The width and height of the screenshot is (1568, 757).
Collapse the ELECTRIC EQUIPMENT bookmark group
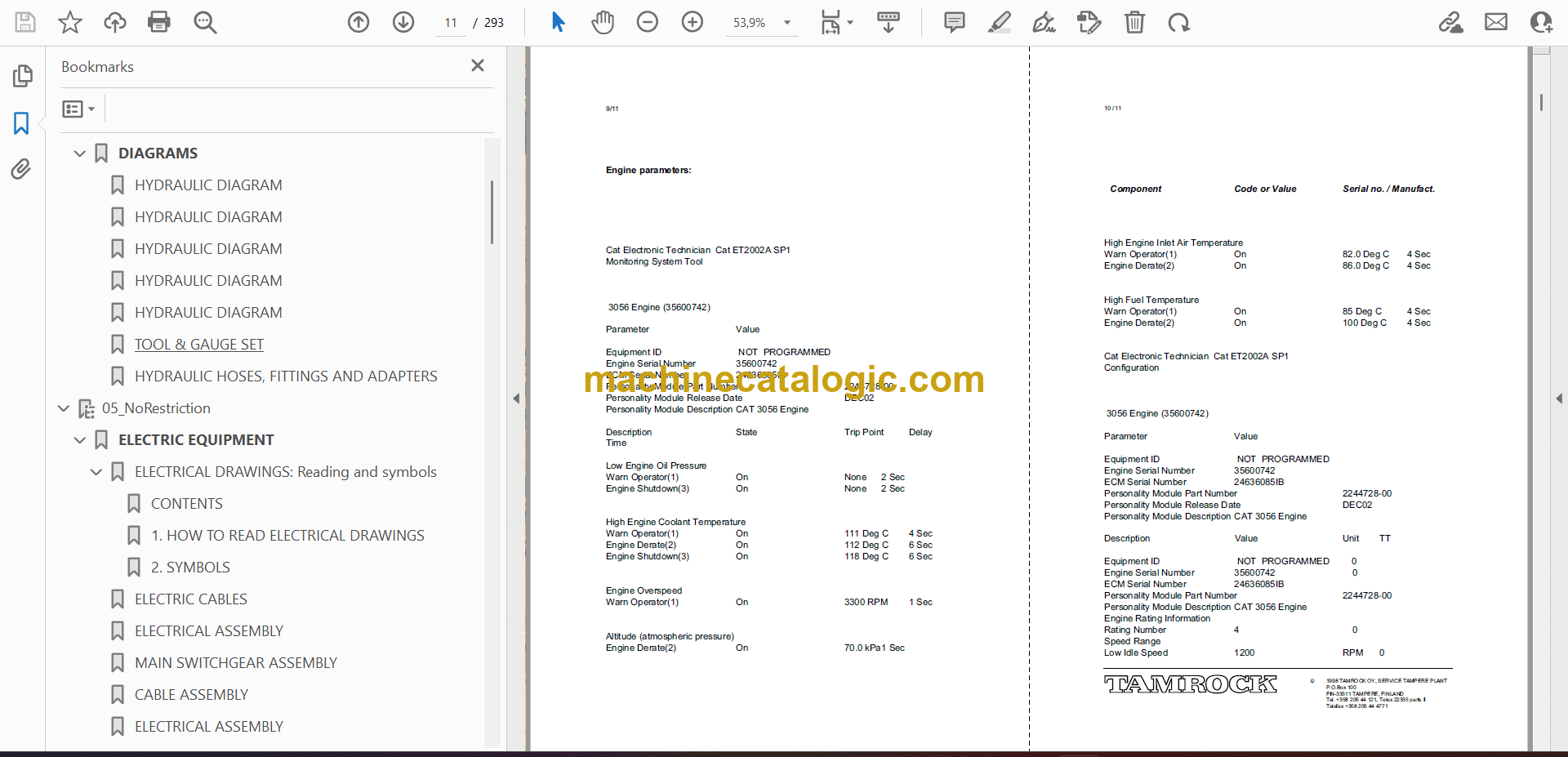coord(79,440)
